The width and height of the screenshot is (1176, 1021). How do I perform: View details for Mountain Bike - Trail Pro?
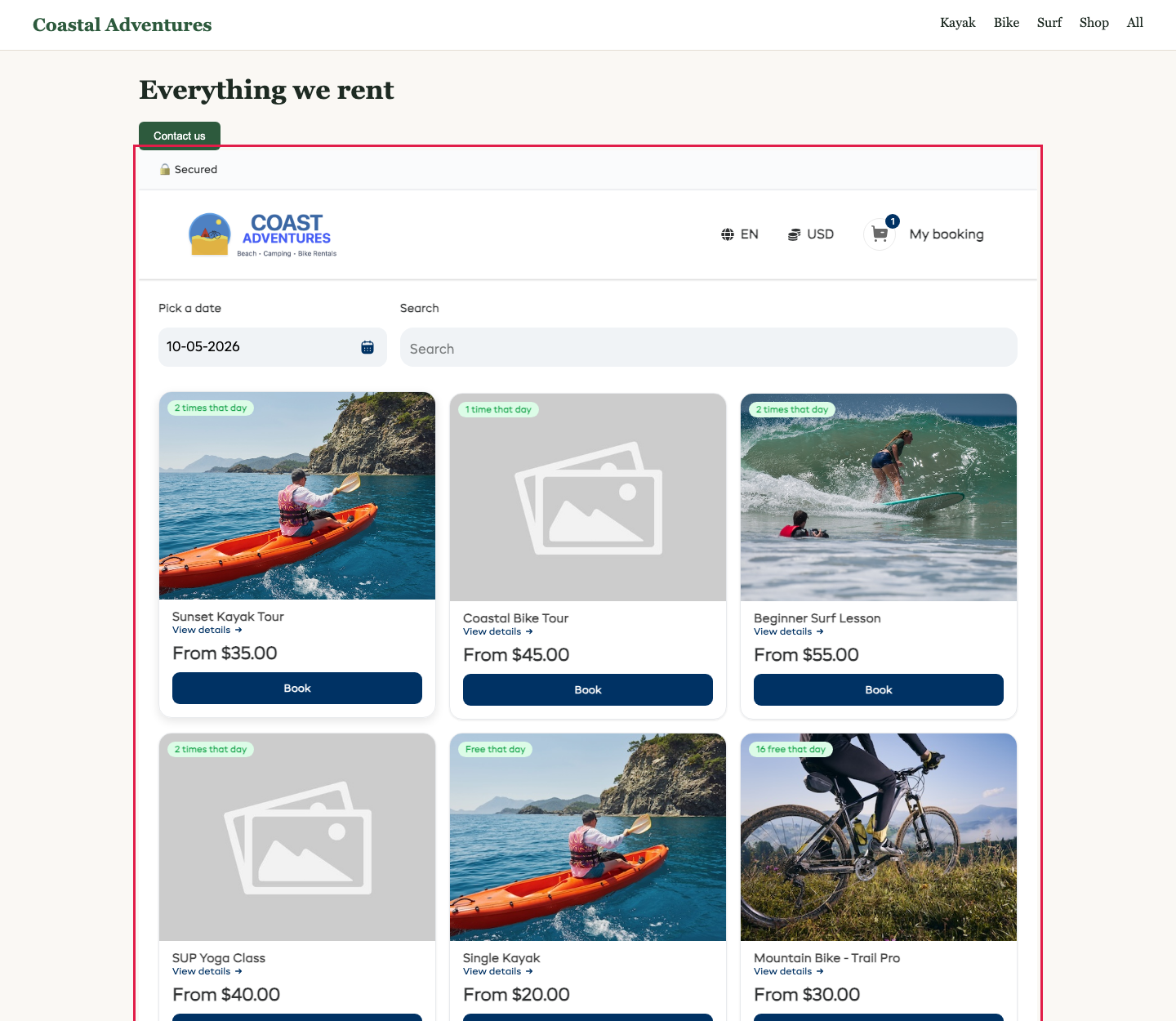point(789,971)
